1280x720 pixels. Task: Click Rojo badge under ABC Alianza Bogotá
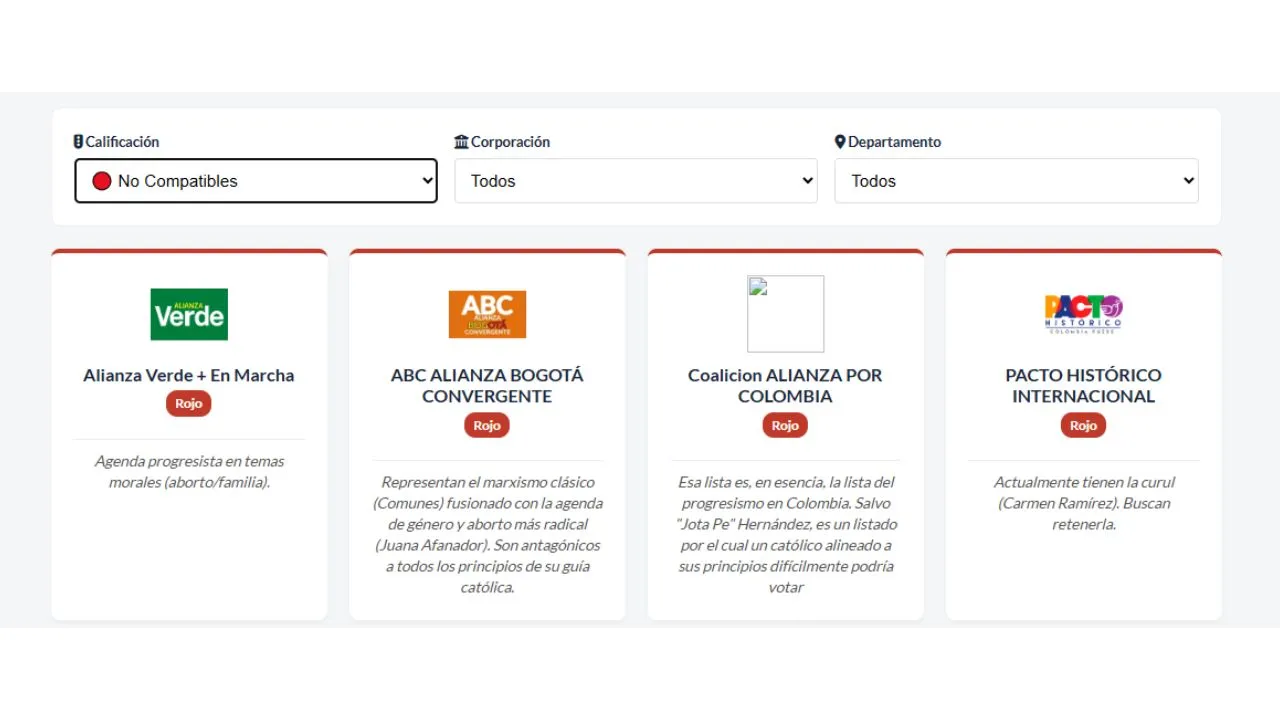pos(487,426)
